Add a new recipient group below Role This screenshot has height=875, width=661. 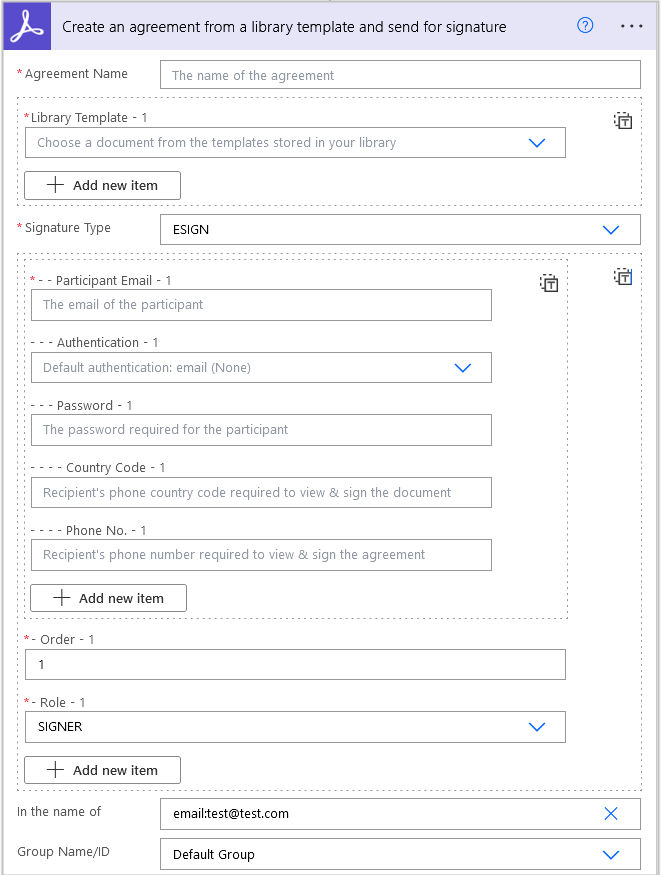click(101, 770)
